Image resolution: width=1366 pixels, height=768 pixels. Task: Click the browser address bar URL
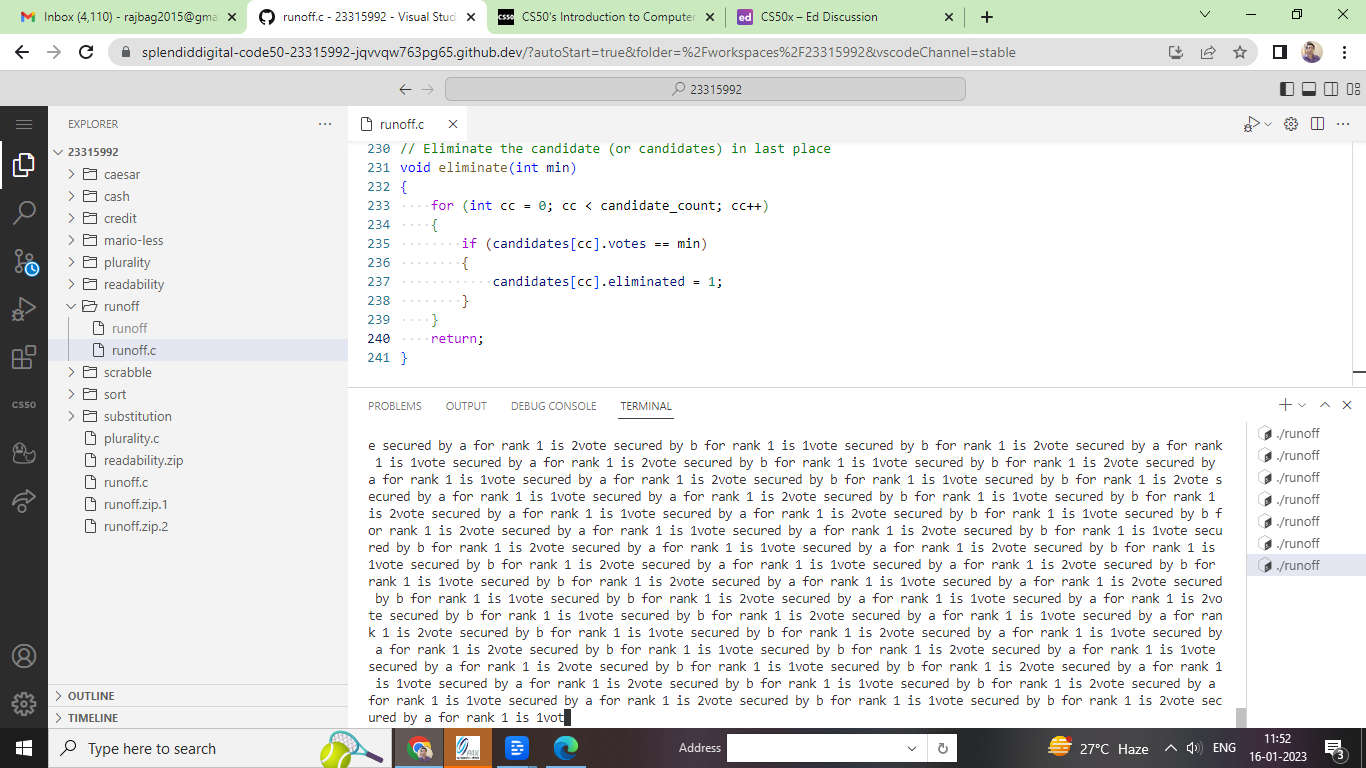click(579, 52)
